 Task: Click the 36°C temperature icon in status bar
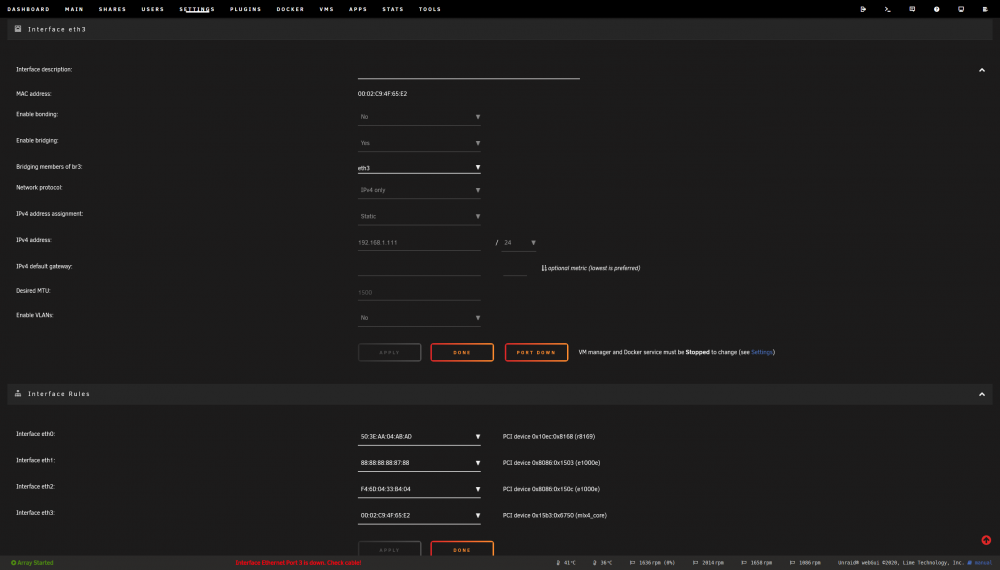tap(595, 562)
